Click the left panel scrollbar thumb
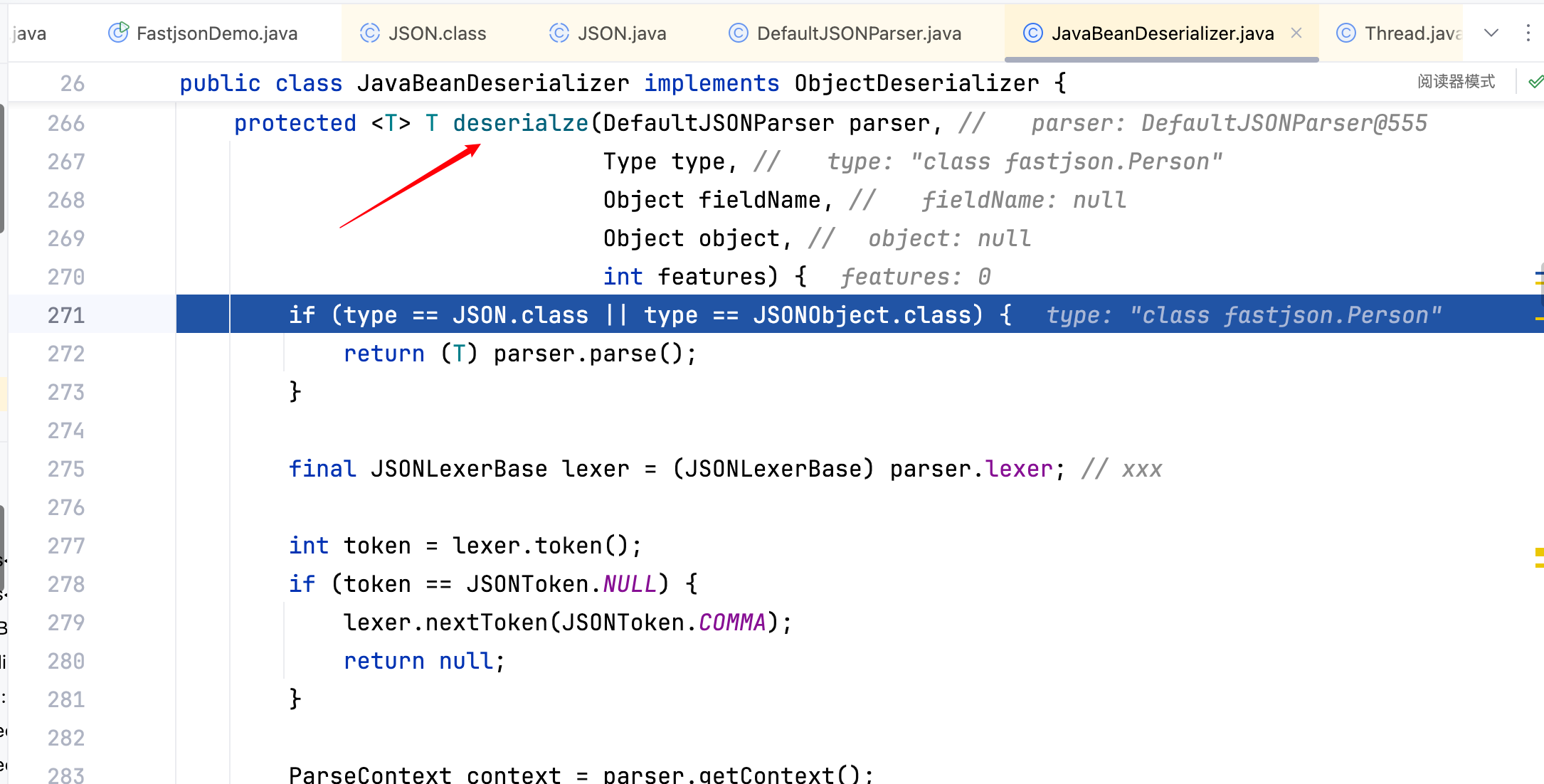 click(x=2, y=167)
